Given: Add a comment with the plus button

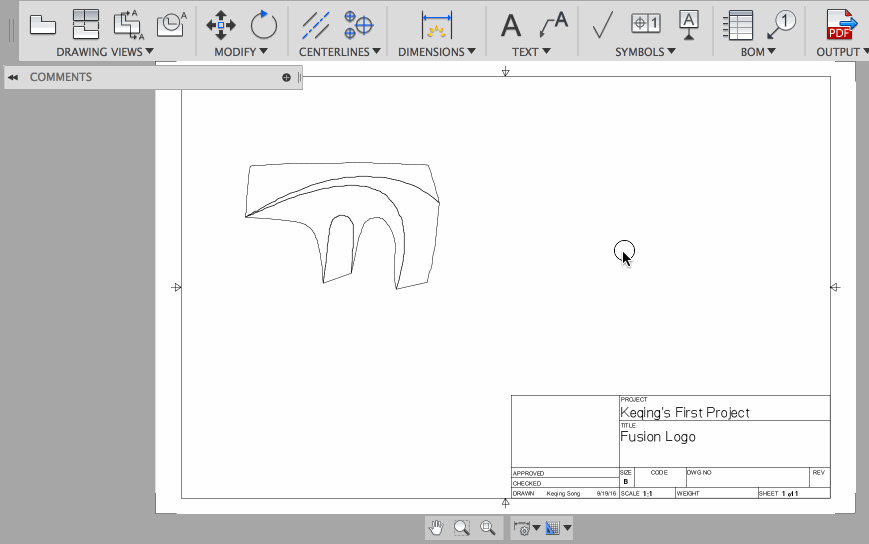Looking at the screenshot, I should coord(286,77).
